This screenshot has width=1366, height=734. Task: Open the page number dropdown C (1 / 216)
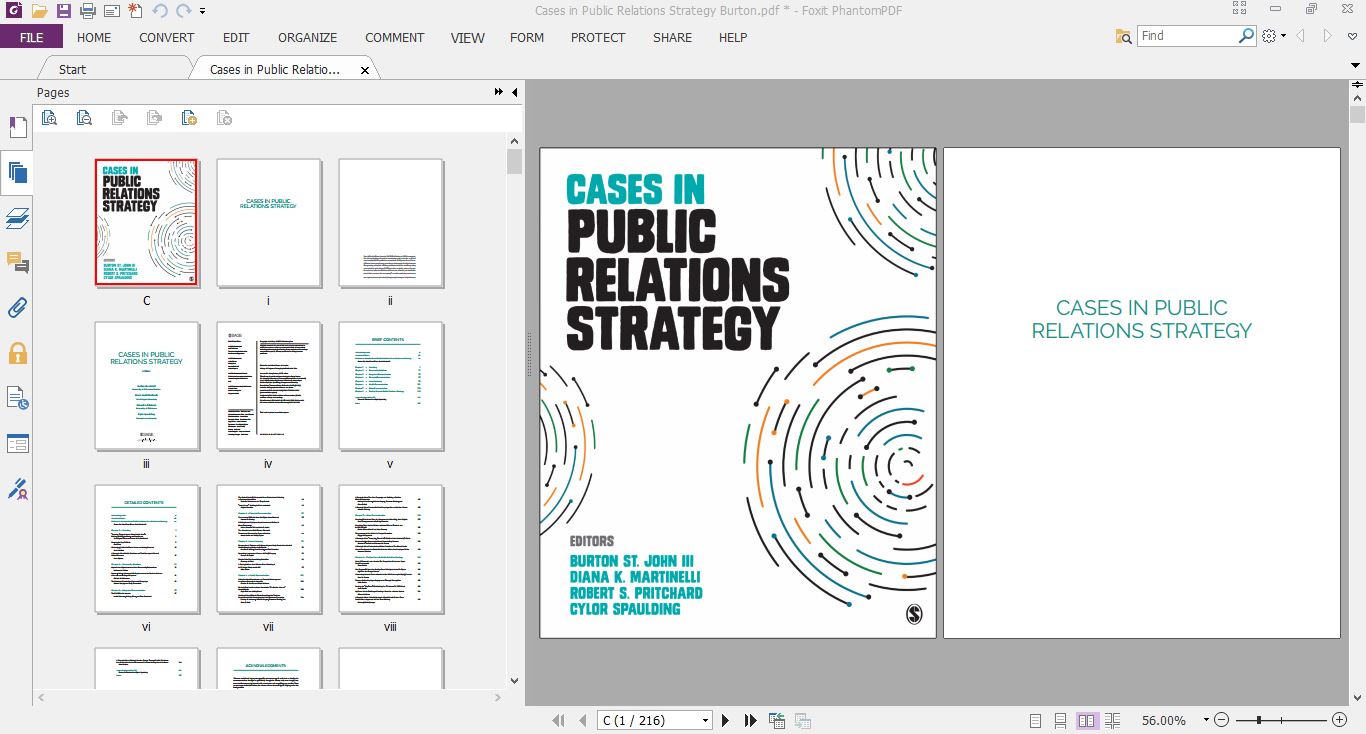click(706, 720)
